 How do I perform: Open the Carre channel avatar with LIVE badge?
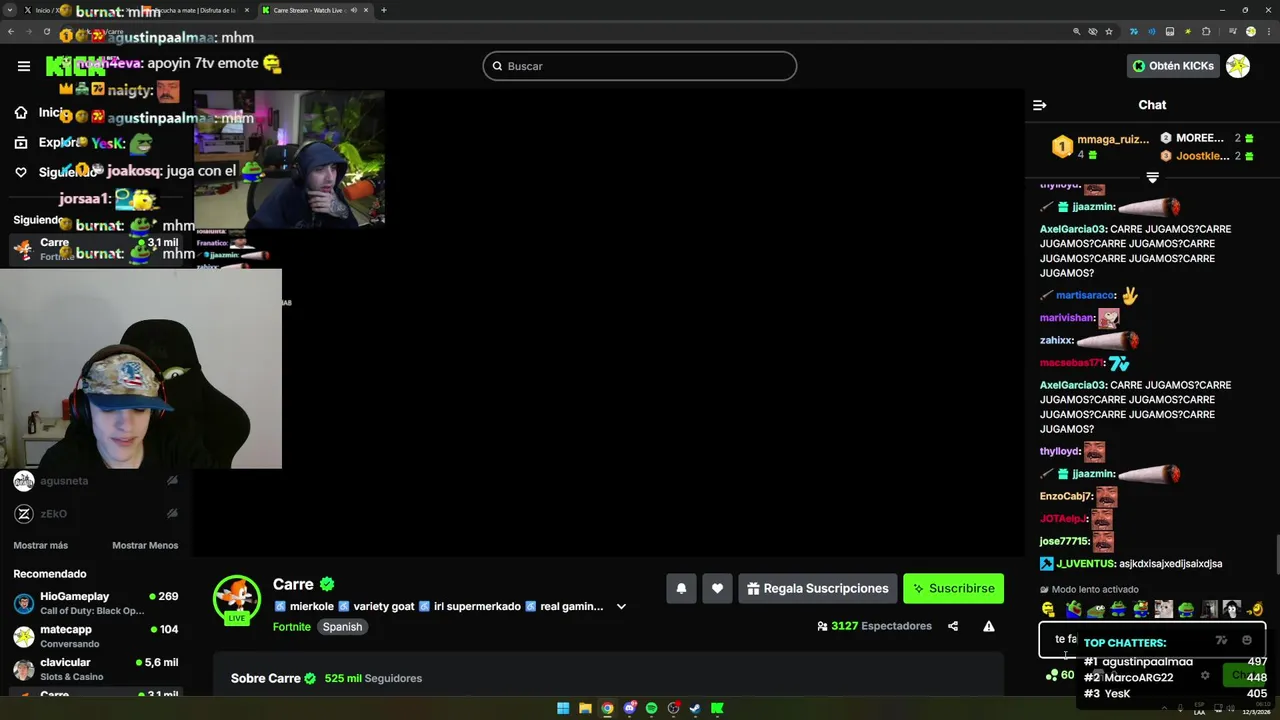coord(237,600)
